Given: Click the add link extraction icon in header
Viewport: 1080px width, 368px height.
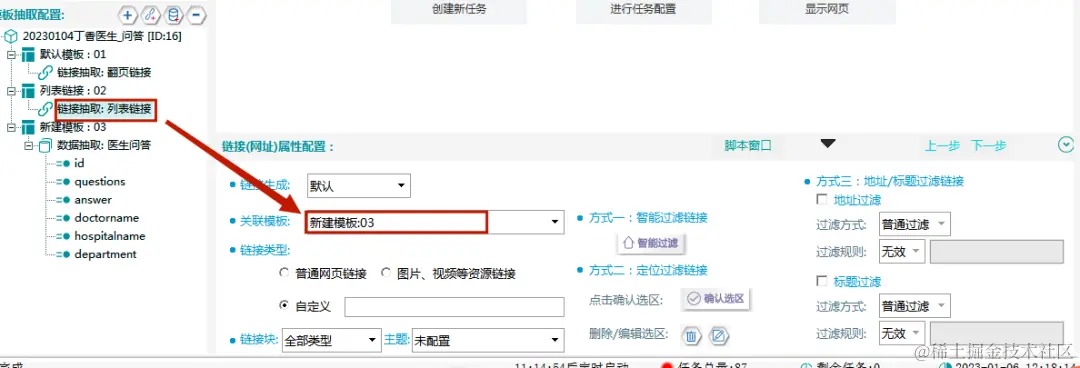Looking at the screenshot, I should point(151,14).
